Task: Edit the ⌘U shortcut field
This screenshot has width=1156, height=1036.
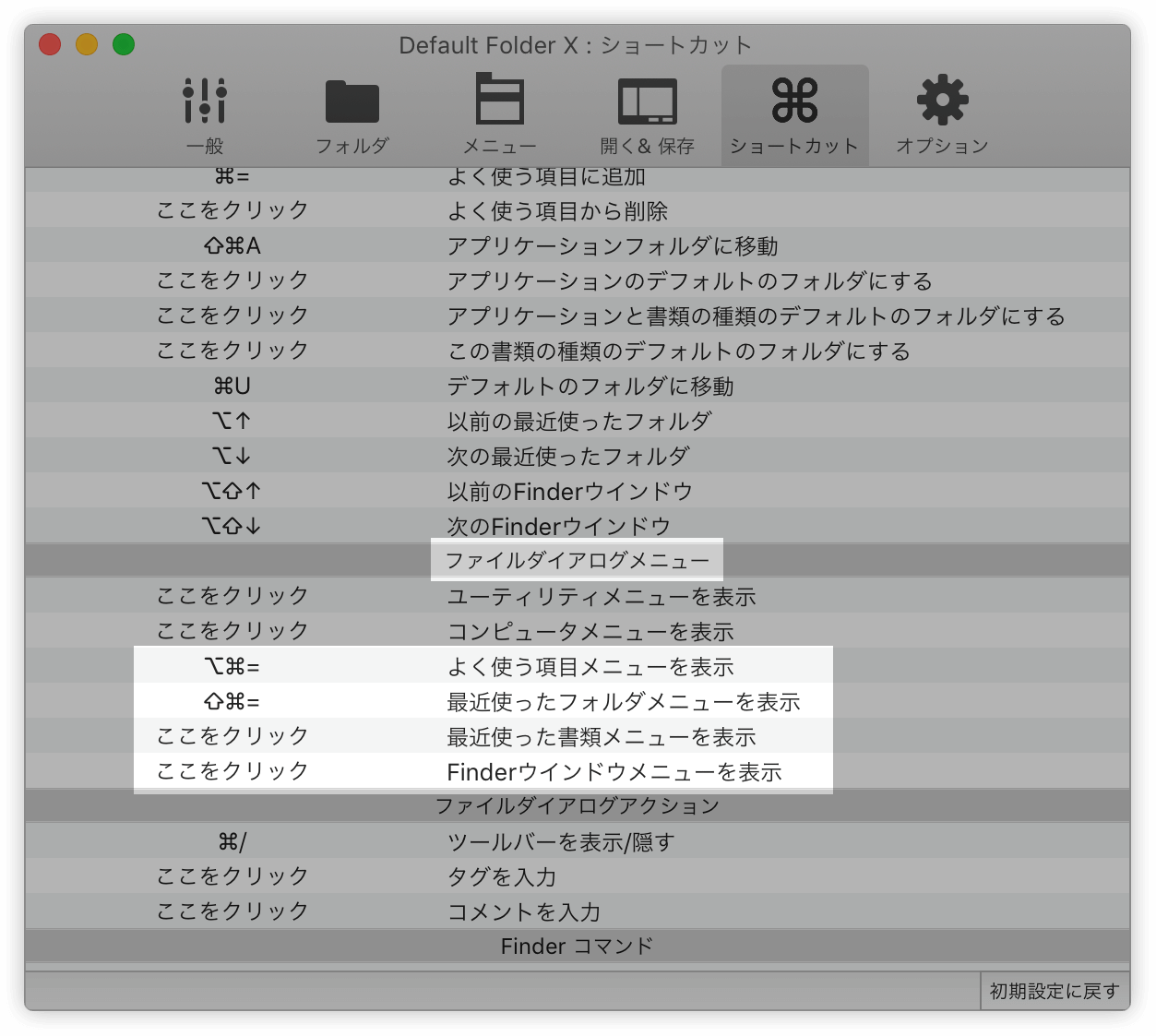Action: click(232, 386)
